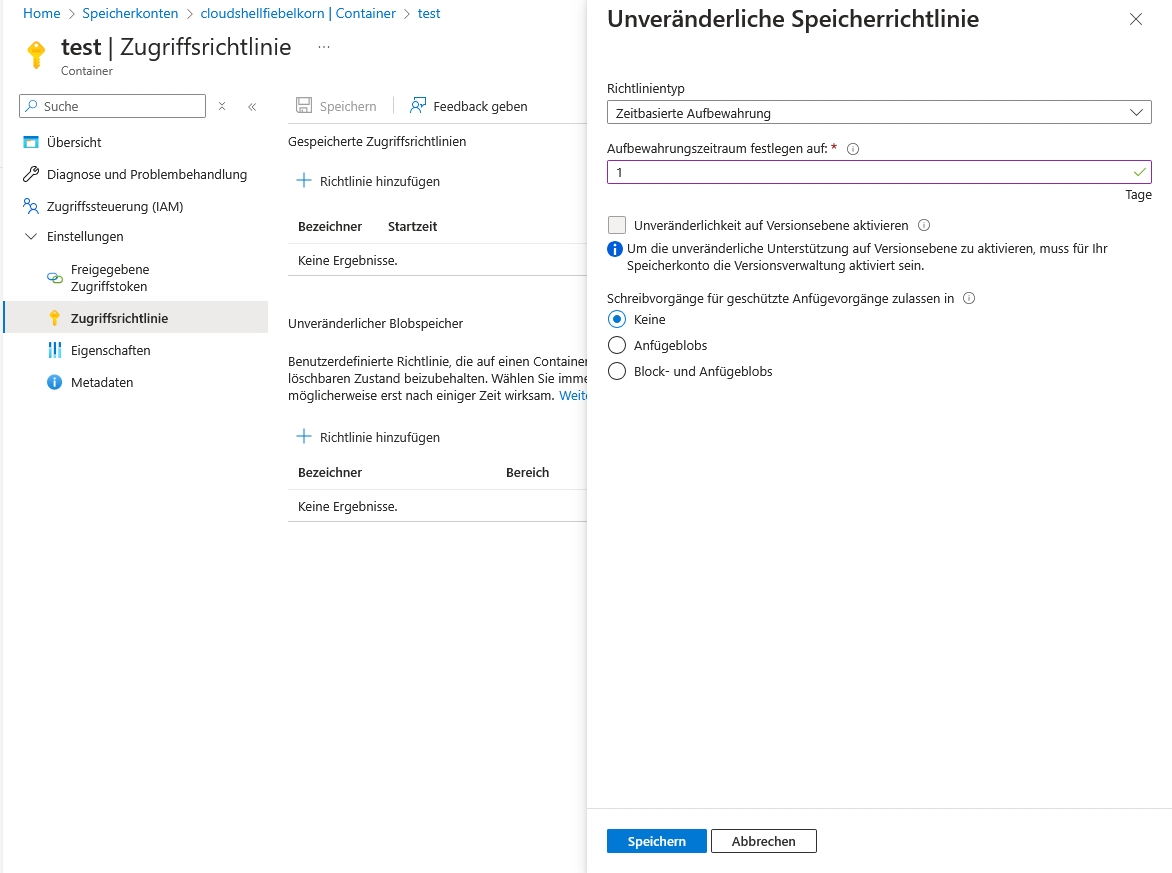Screen dimensions: 1172x873
Task: Collapse the Einstellungen section
Action: point(30,237)
